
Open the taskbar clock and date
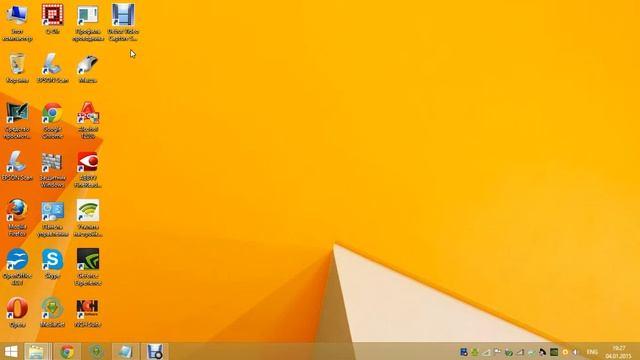pyautogui.click(x=619, y=352)
